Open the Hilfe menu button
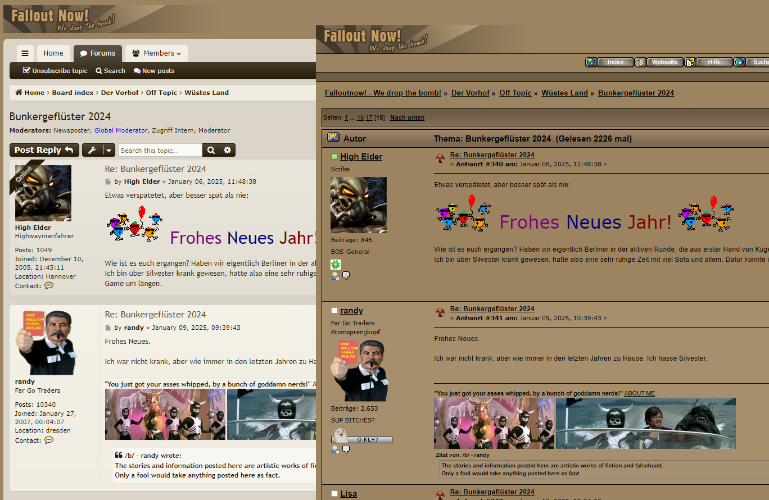This screenshot has width=769, height=500. coord(711,62)
